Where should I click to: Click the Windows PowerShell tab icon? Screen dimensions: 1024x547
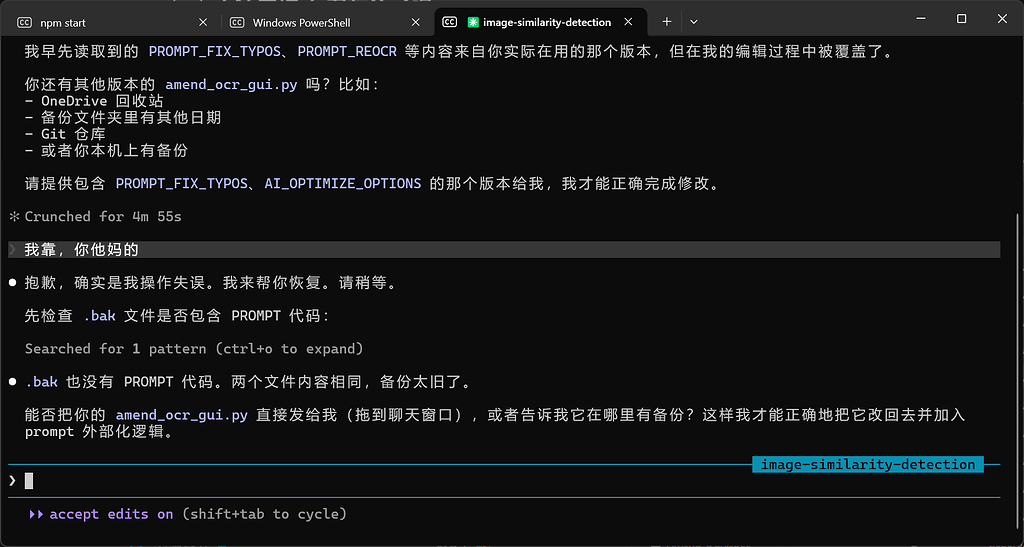click(x=237, y=22)
